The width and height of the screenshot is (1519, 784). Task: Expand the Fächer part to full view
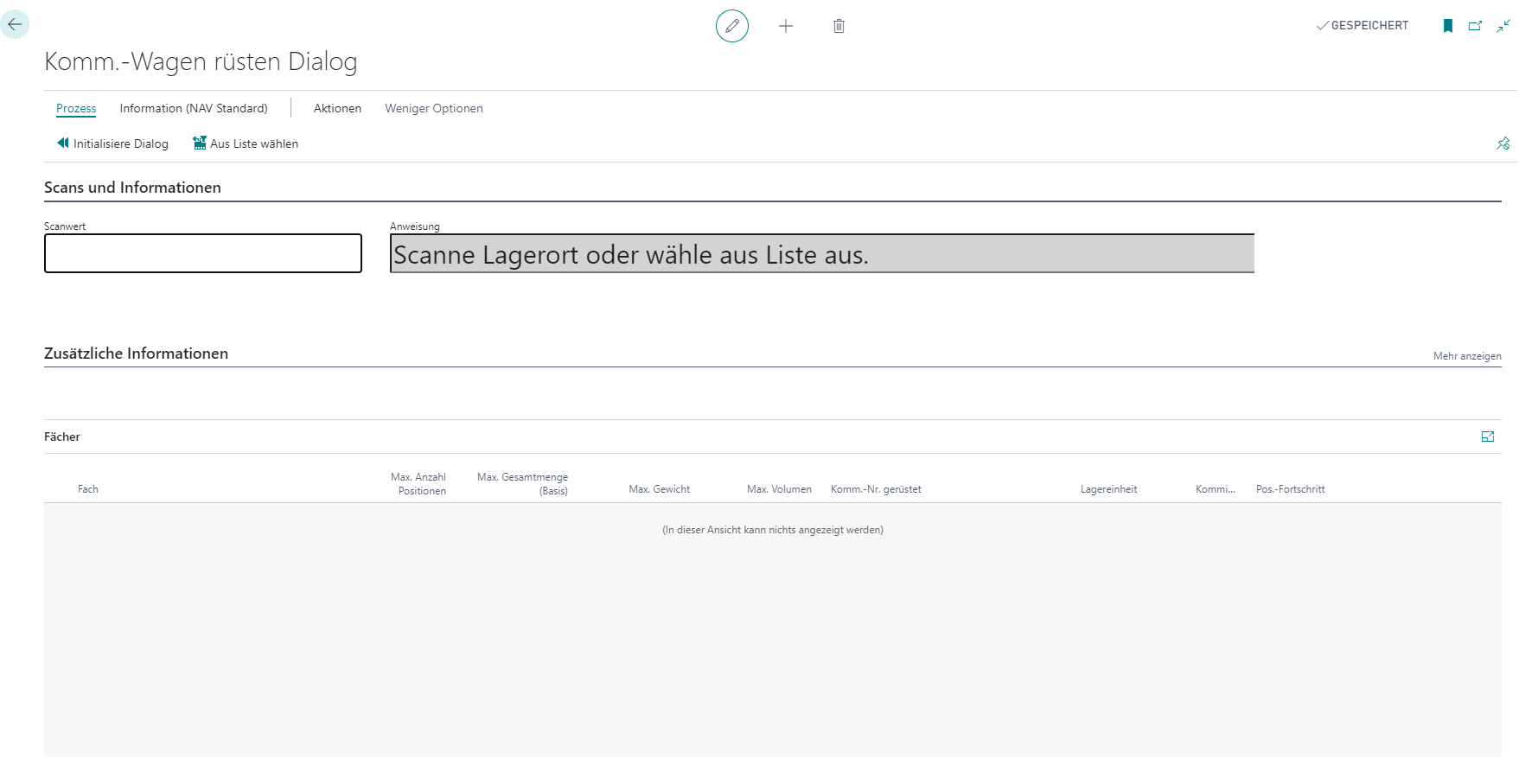(1487, 437)
